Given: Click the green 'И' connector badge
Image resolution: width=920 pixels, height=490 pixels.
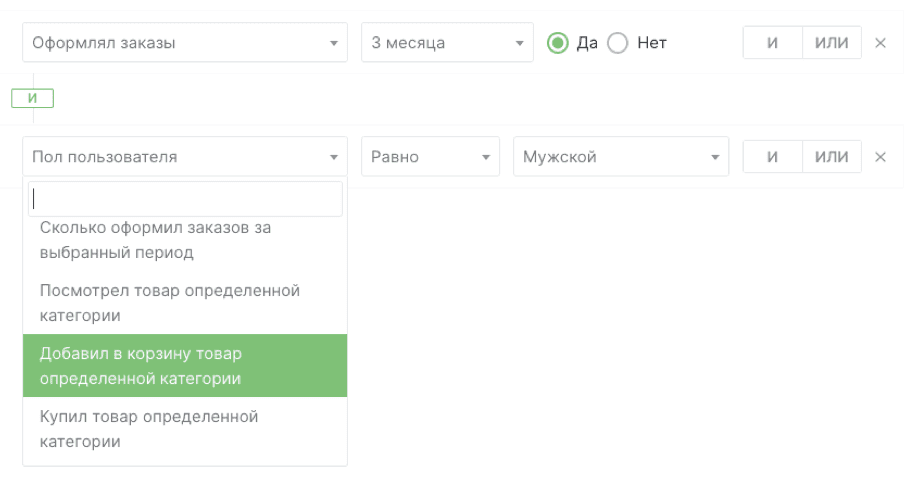Looking at the screenshot, I should point(32,98).
